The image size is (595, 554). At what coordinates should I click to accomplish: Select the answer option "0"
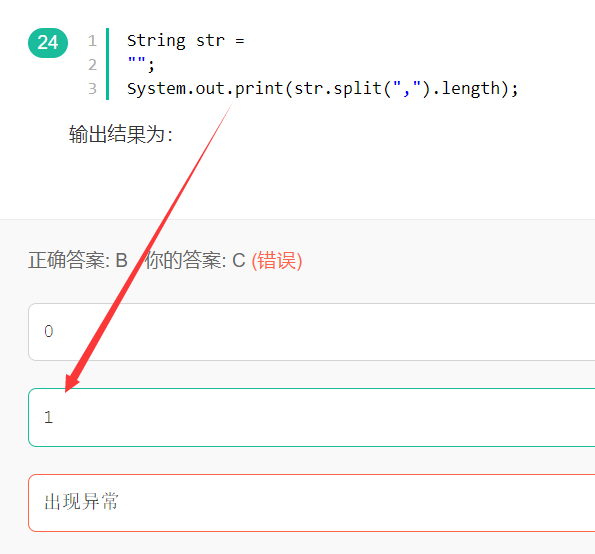312,332
